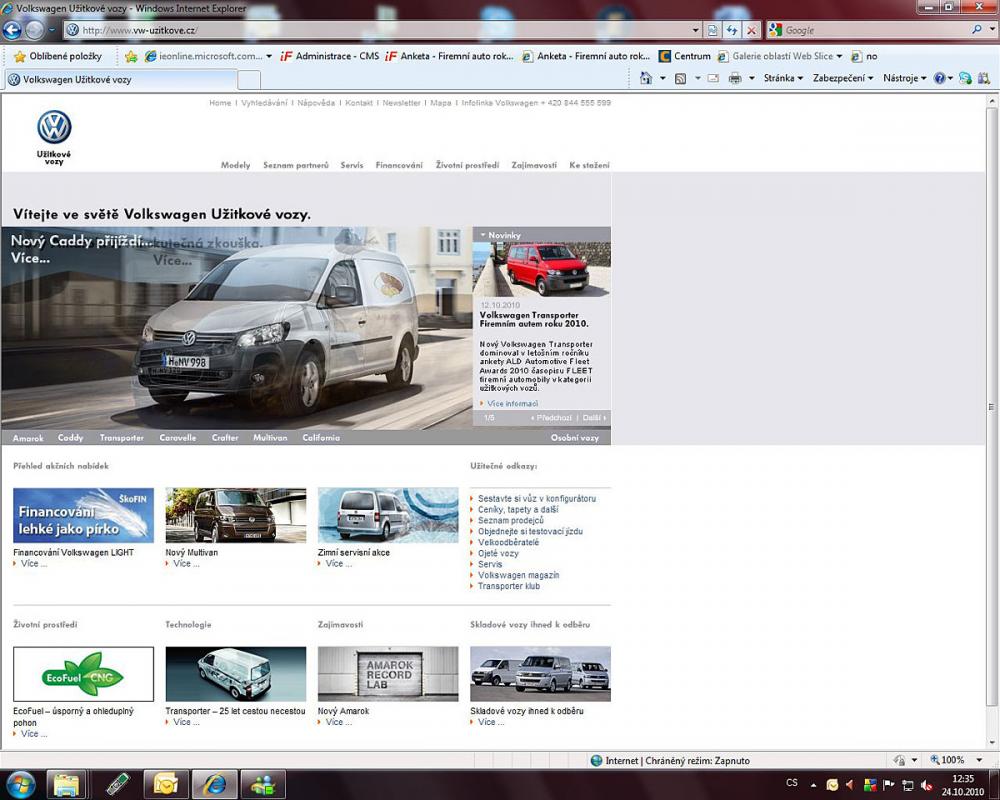Click the Print icon in command bar
This screenshot has width=1000, height=800.
pyautogui.click(x=735, y=78)
